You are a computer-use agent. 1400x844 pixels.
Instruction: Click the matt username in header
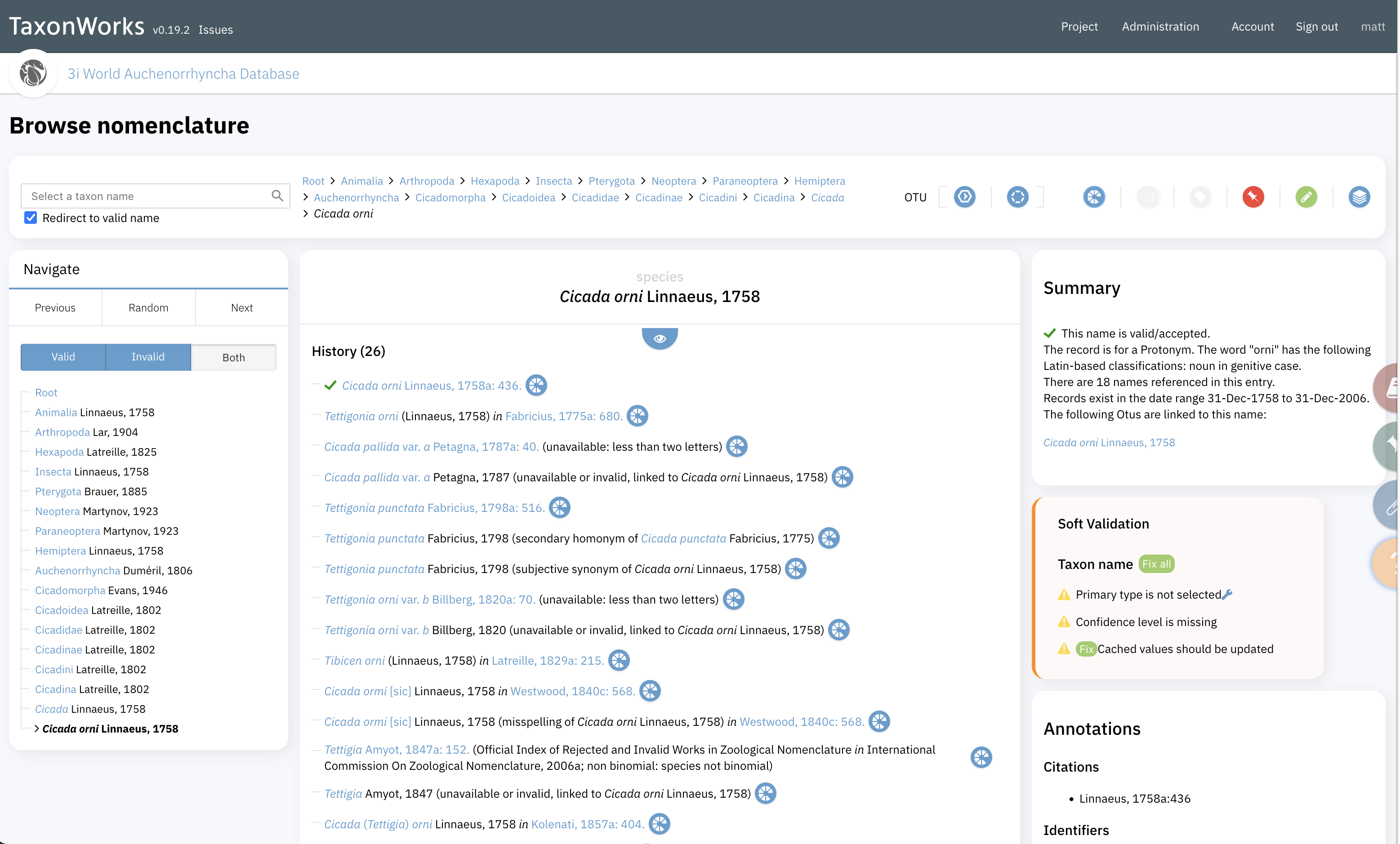(1373, 27)
